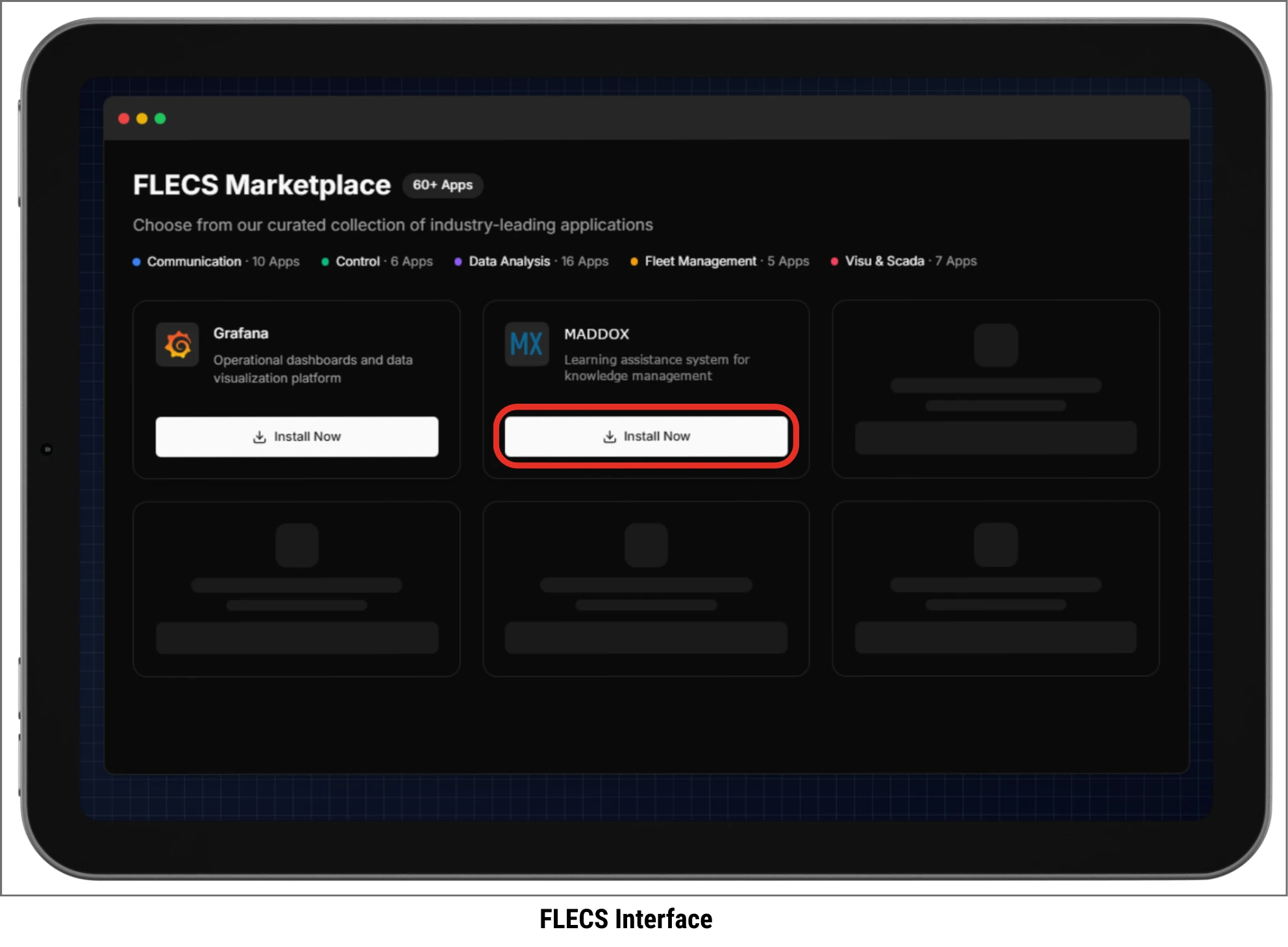Image resolution: width=1288 pixels, height=947 pixels.
Task: Click the pink Visu & Scada dot
Action: [835, 262]
